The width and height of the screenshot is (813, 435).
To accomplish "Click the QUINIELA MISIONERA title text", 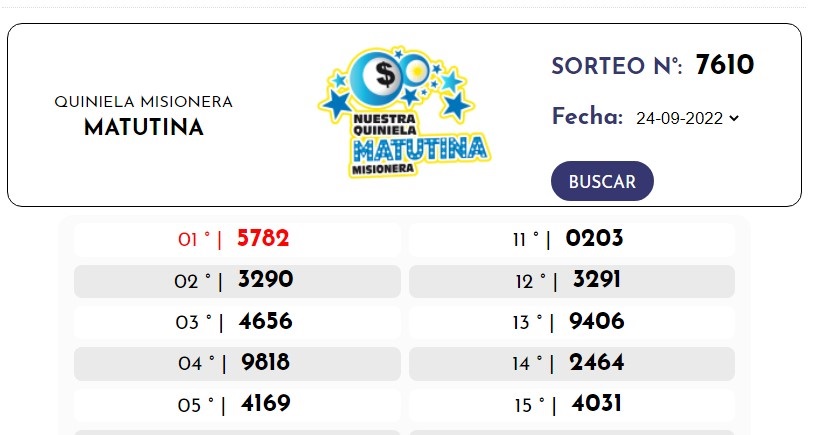I will pyautogui.click(x=143, y=102).
